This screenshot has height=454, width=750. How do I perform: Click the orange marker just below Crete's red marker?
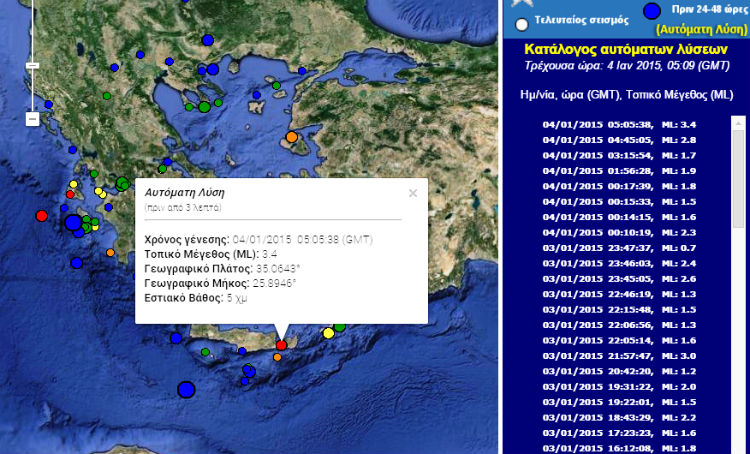(277, 357)
